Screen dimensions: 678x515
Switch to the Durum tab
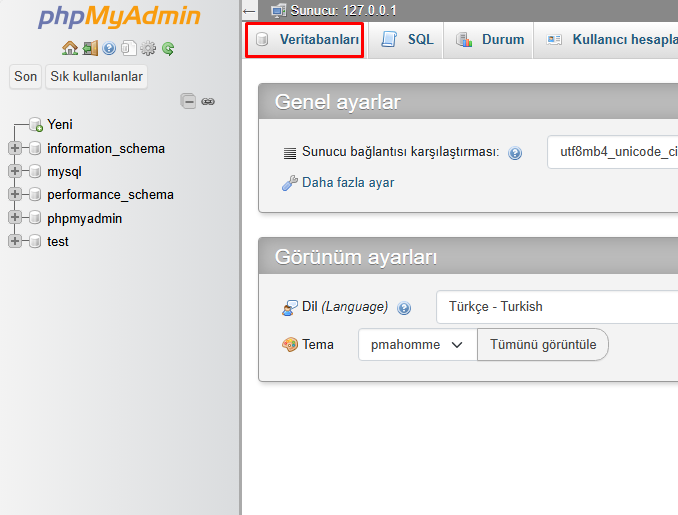(489, 40)
